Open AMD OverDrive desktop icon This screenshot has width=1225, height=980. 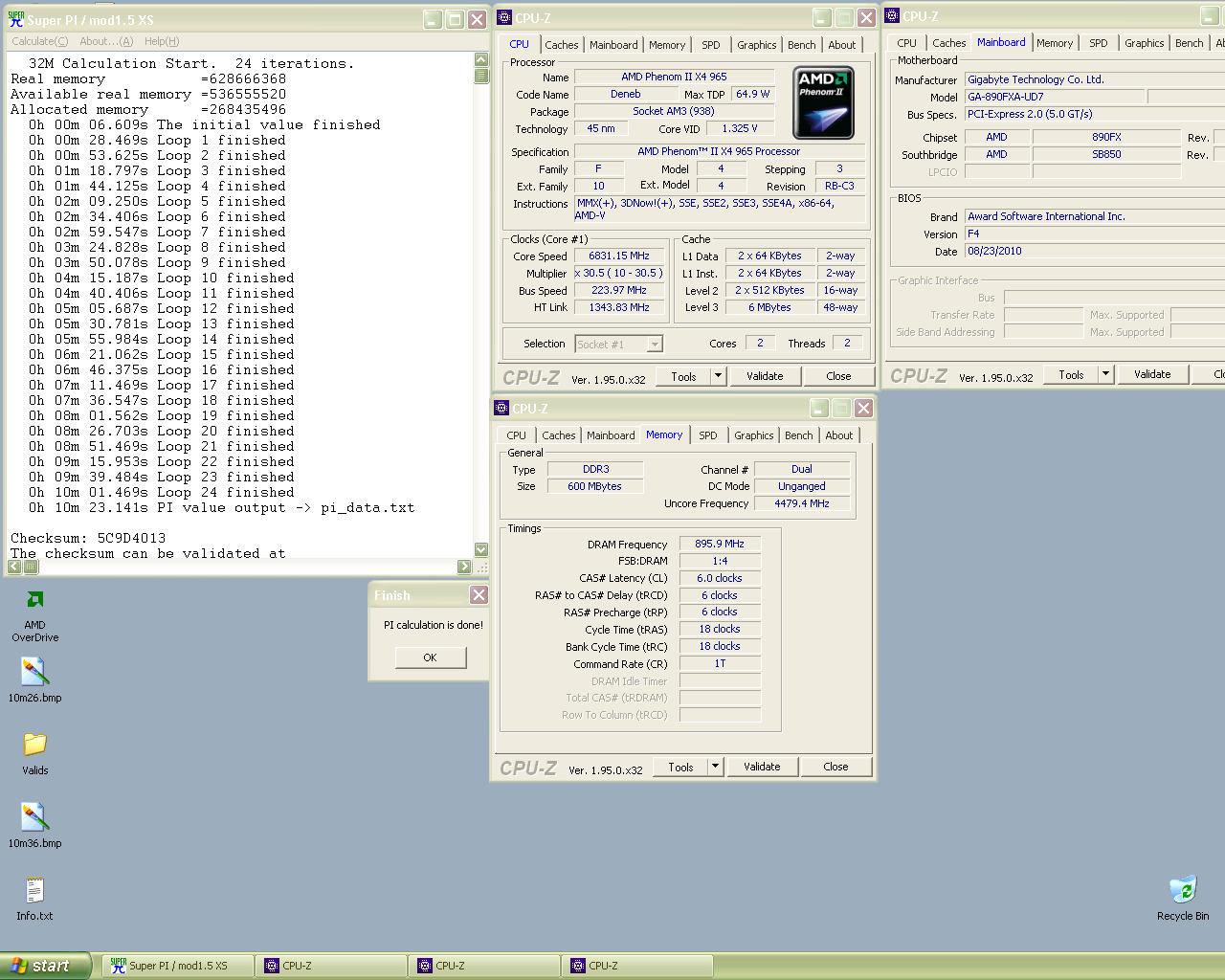[x=34, y=615]
